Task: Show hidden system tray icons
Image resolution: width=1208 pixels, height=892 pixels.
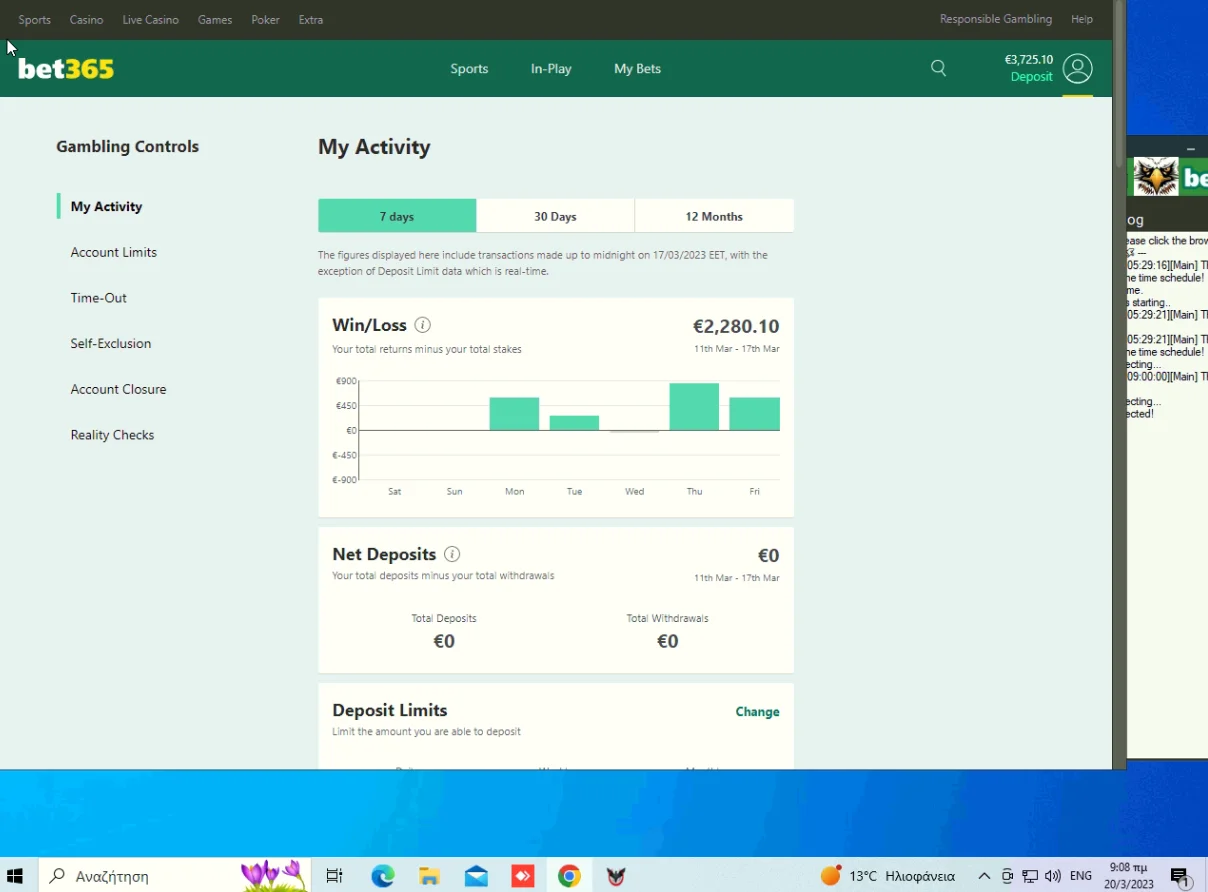Action: (x=984, y=876)
